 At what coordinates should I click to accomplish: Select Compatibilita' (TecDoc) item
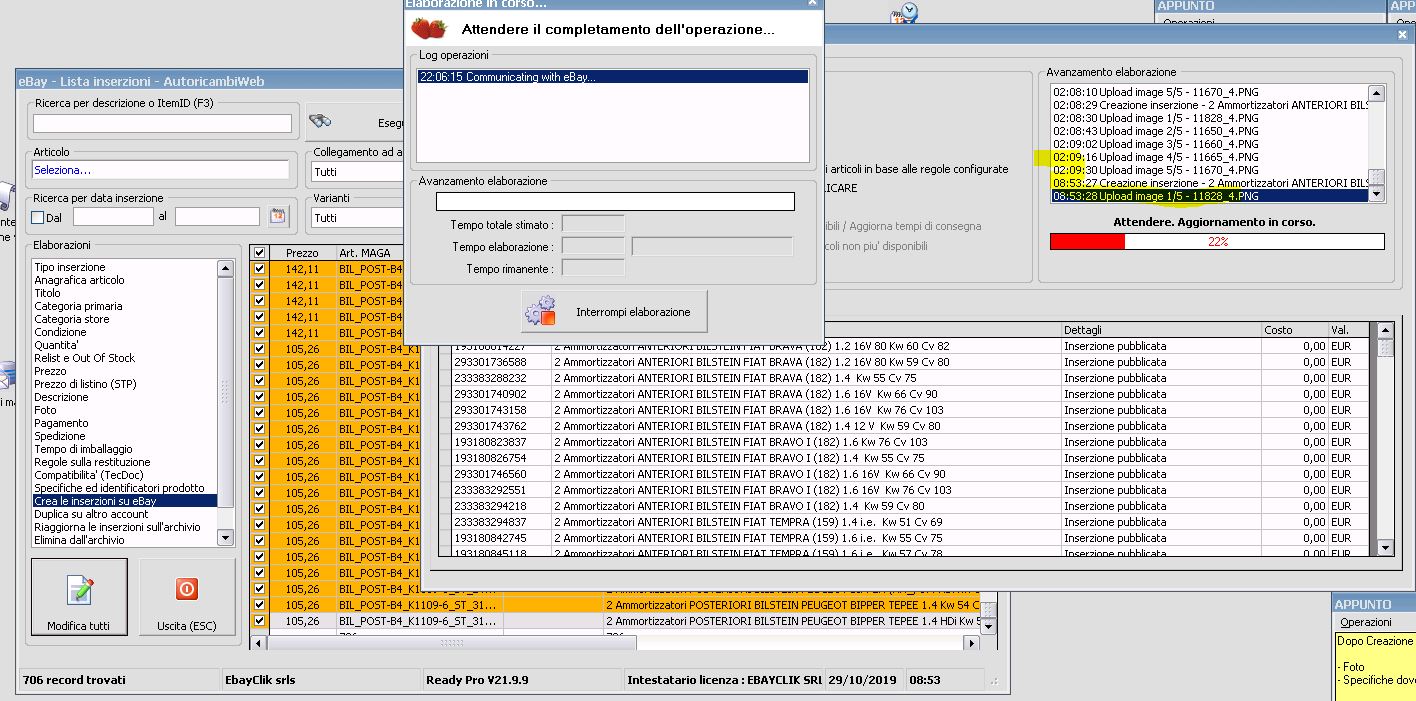pos(89,475)
